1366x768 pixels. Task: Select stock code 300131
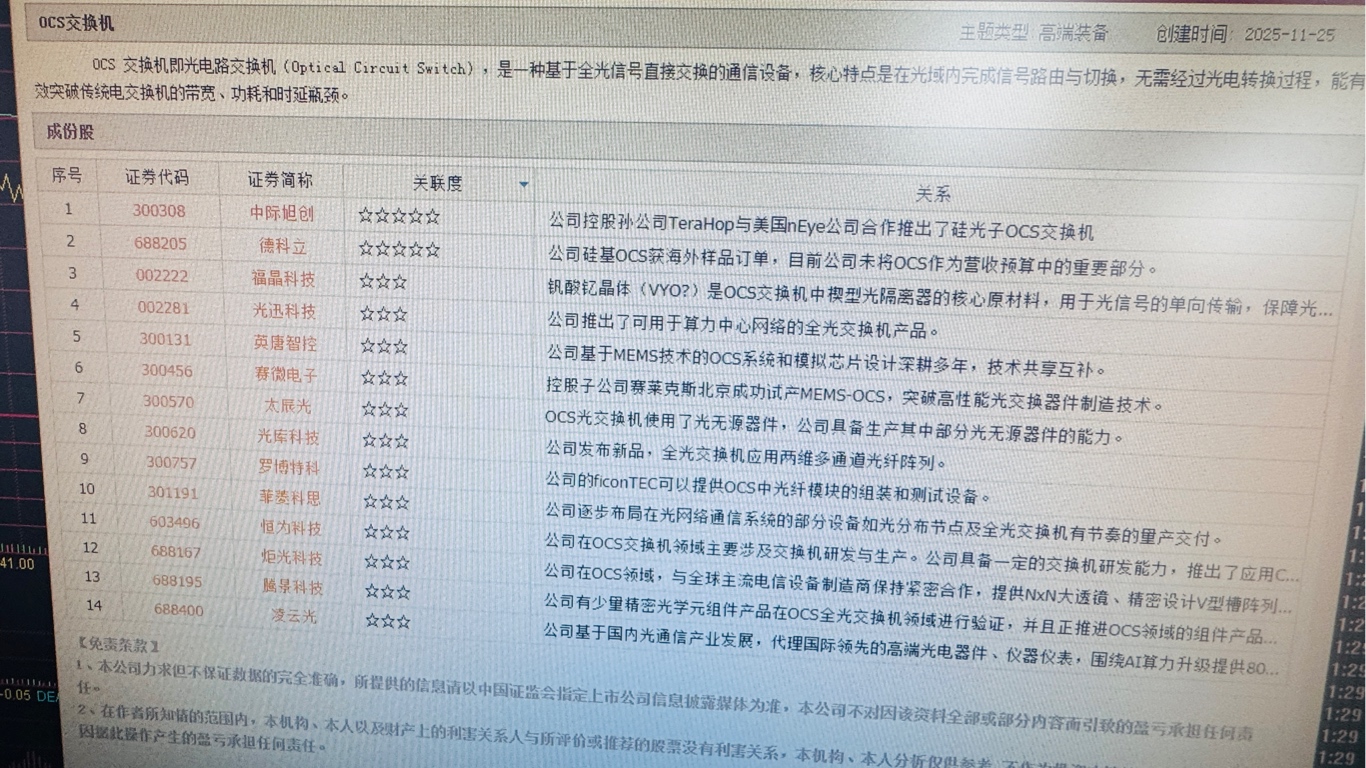(x=165, y=339)
